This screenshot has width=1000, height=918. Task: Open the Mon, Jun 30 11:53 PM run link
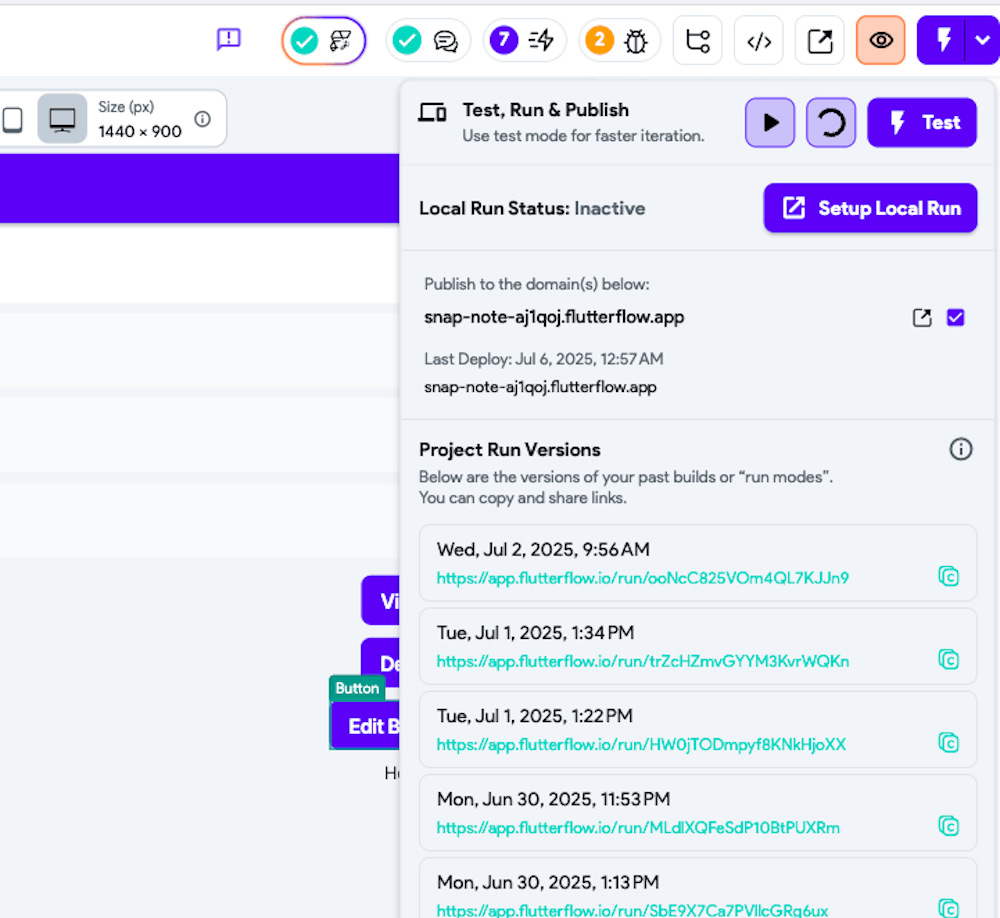pyautogui.click(x=638, y=827)
